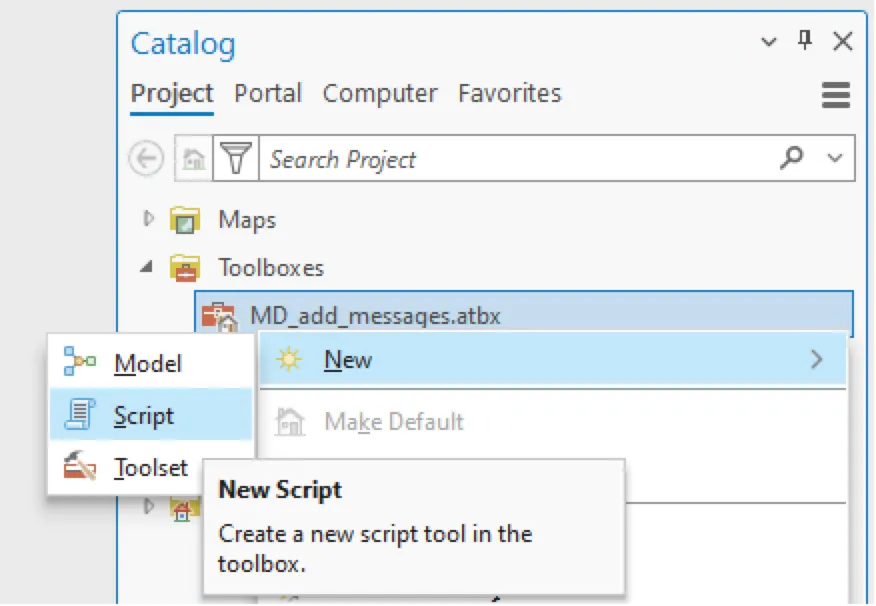876x606 pixels.
Task: Open the filter icon above the results
Action: click(x=237, y=158)
